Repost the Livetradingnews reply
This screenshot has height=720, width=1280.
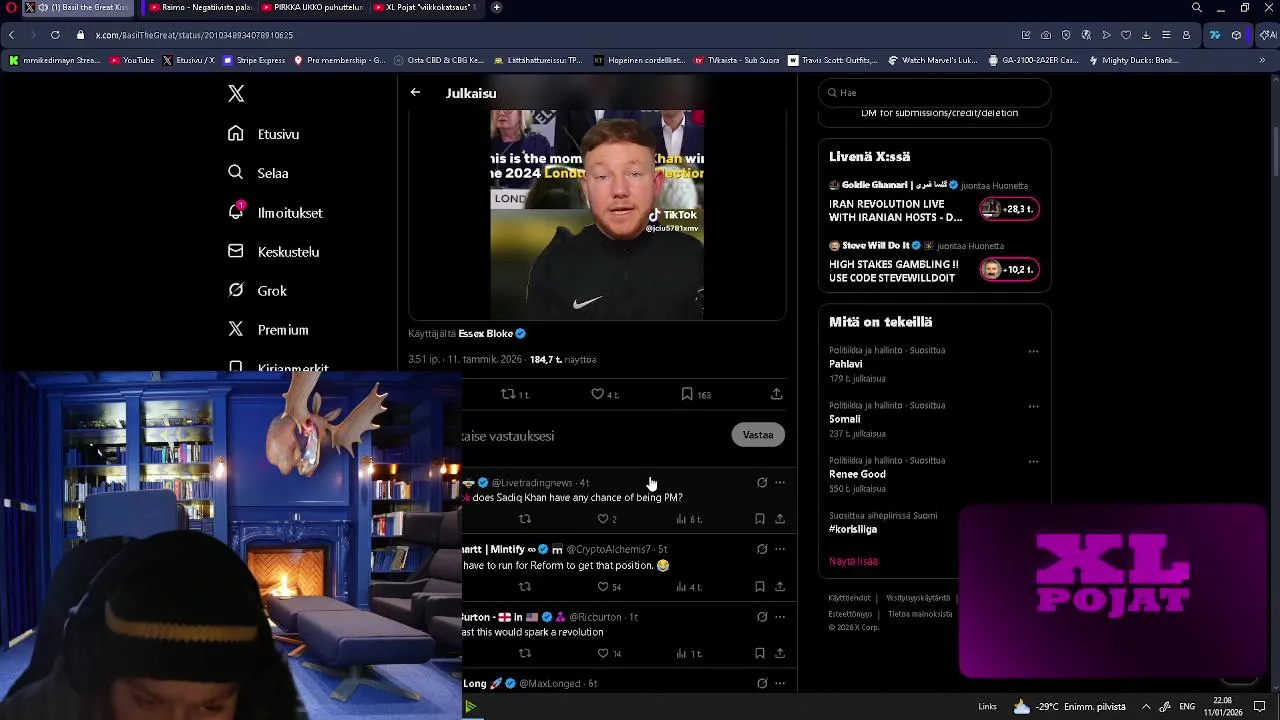point(525,519)
